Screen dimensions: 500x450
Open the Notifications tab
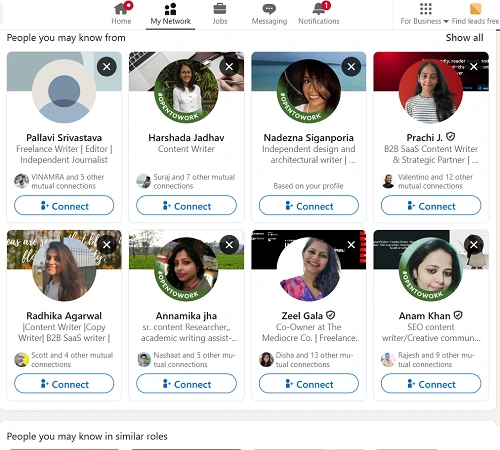(x=319, y=14)
